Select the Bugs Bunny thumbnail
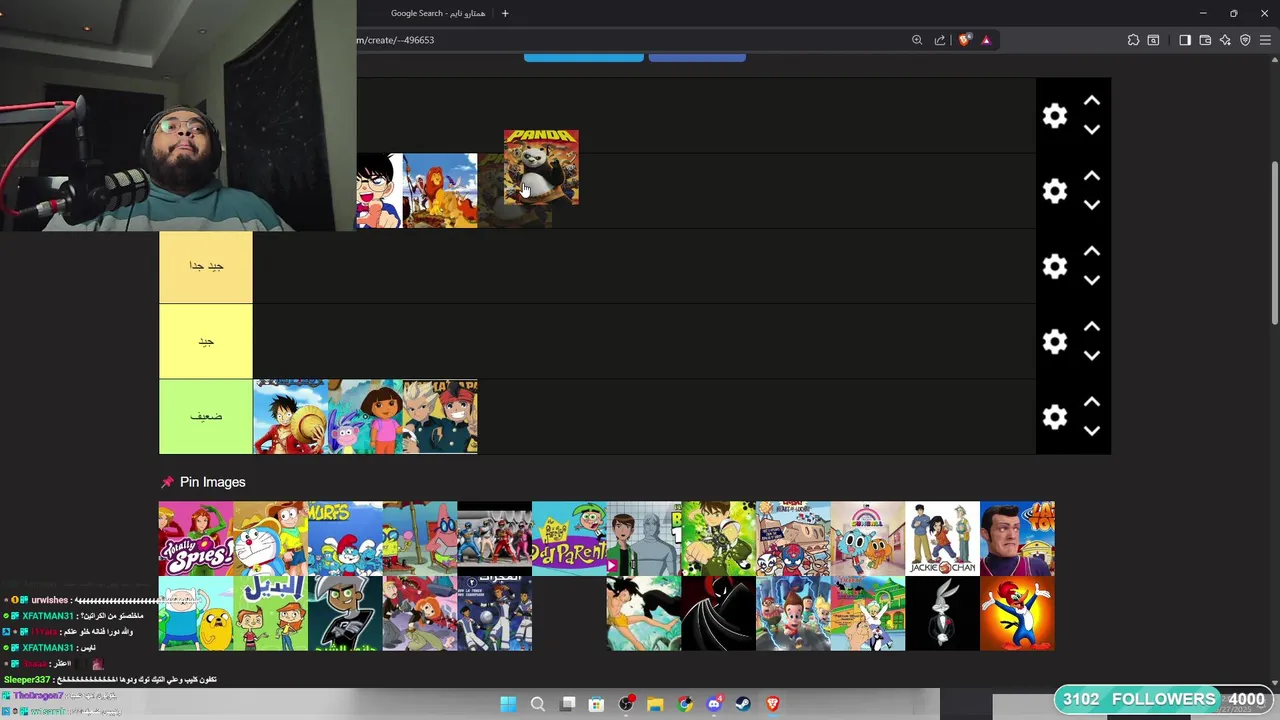The width and height of the screenshot is (1280, 720). click(x=942, y=613)
